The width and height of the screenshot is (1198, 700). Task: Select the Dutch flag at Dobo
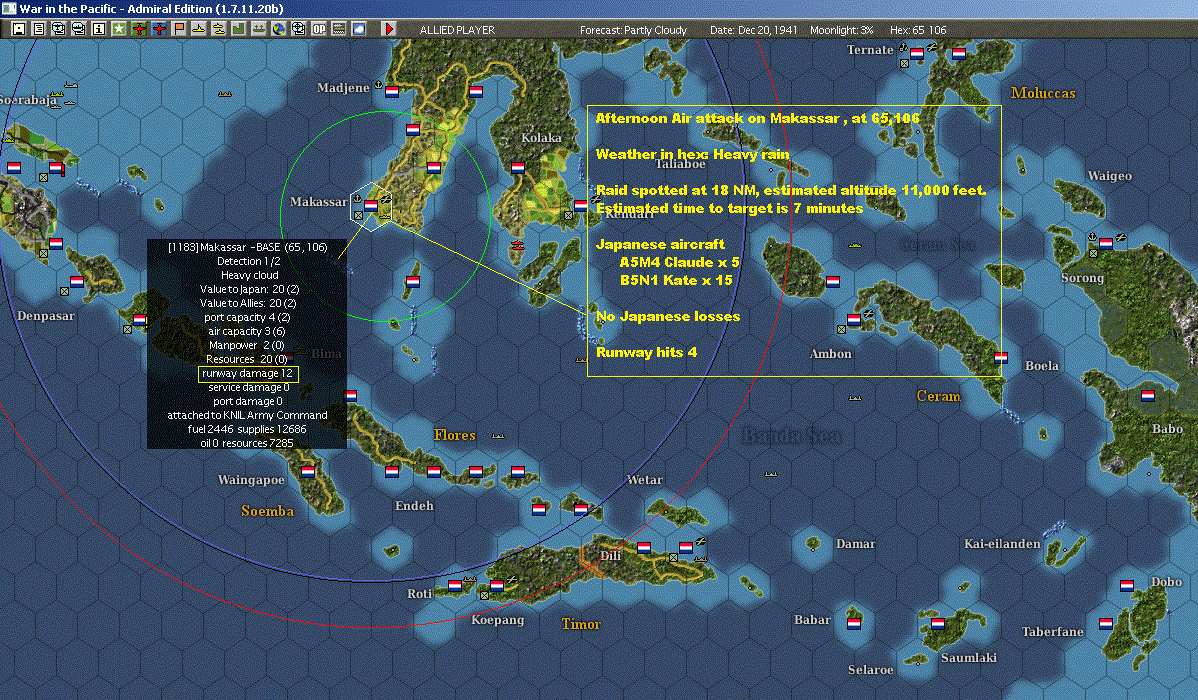pos(1127,585)
